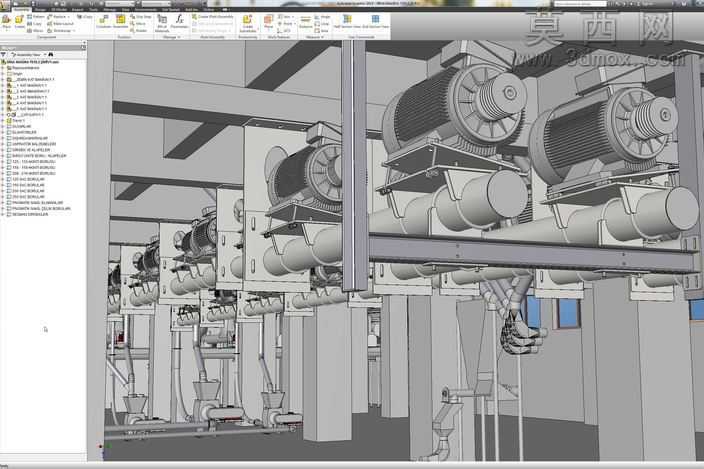The height and width of the screenshot is (469, 704).
Task: Select the Move component tool
Action: coord(138,23)
